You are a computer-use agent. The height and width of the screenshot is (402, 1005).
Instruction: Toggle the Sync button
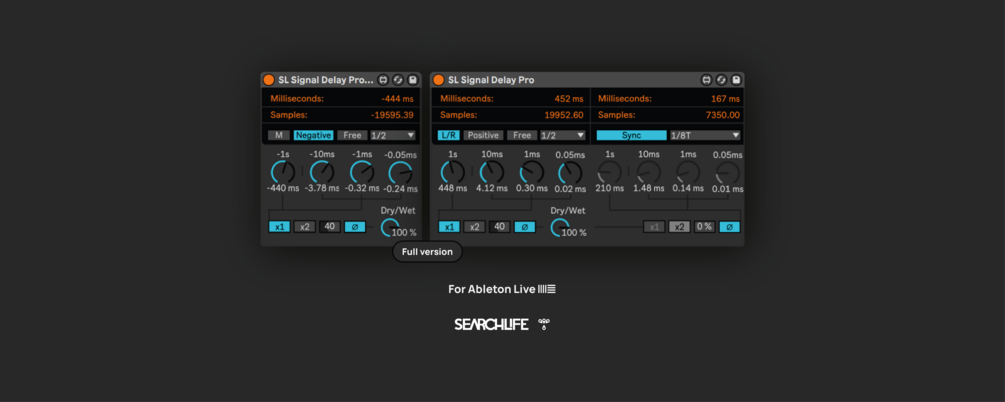pyautogui.click(x=631, y=135)
